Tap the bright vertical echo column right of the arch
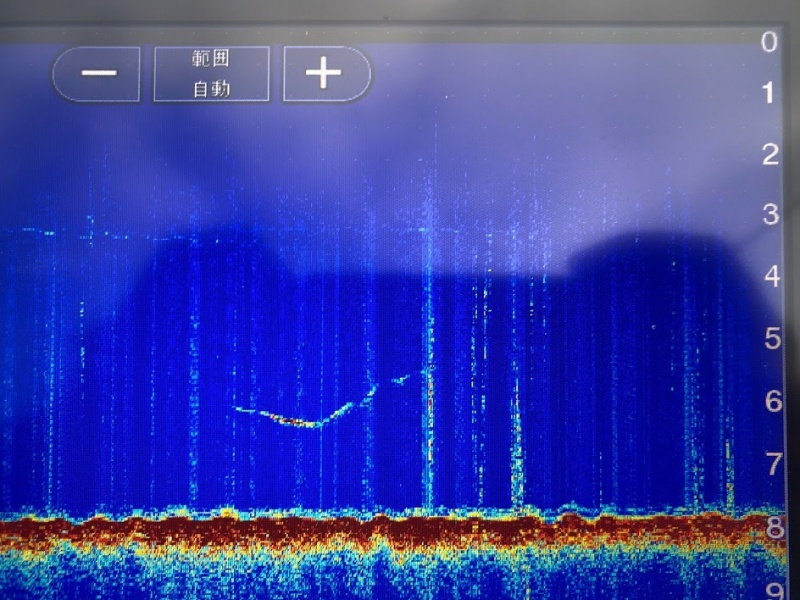Viewport: 800px width, 600px height. coord(430,420)
